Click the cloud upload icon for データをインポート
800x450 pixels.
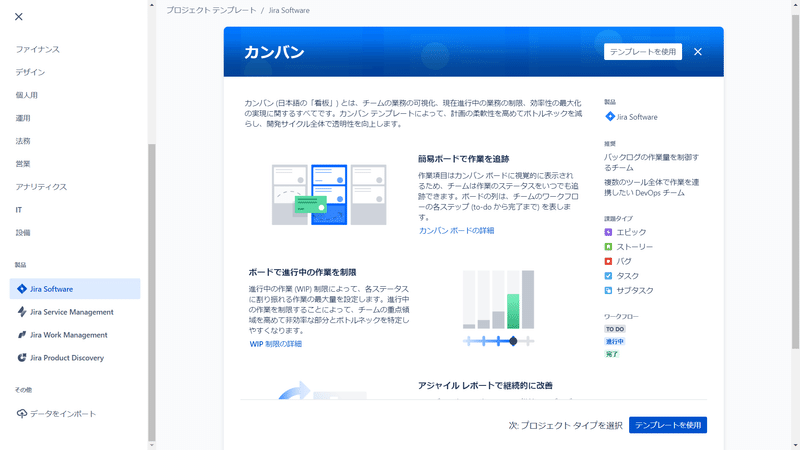[x=22, y=414]
